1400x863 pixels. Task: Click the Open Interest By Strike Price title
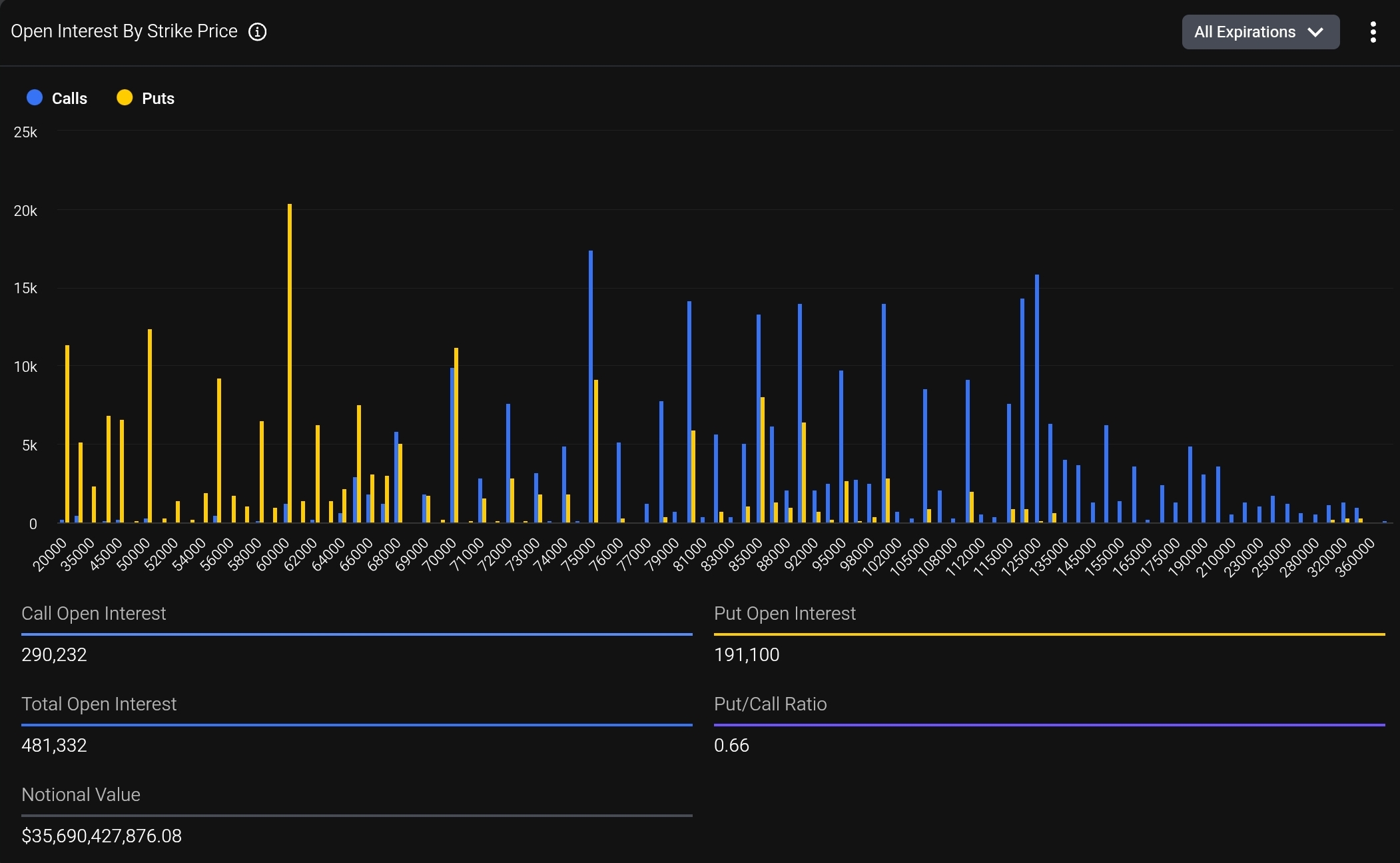point(124,31)
